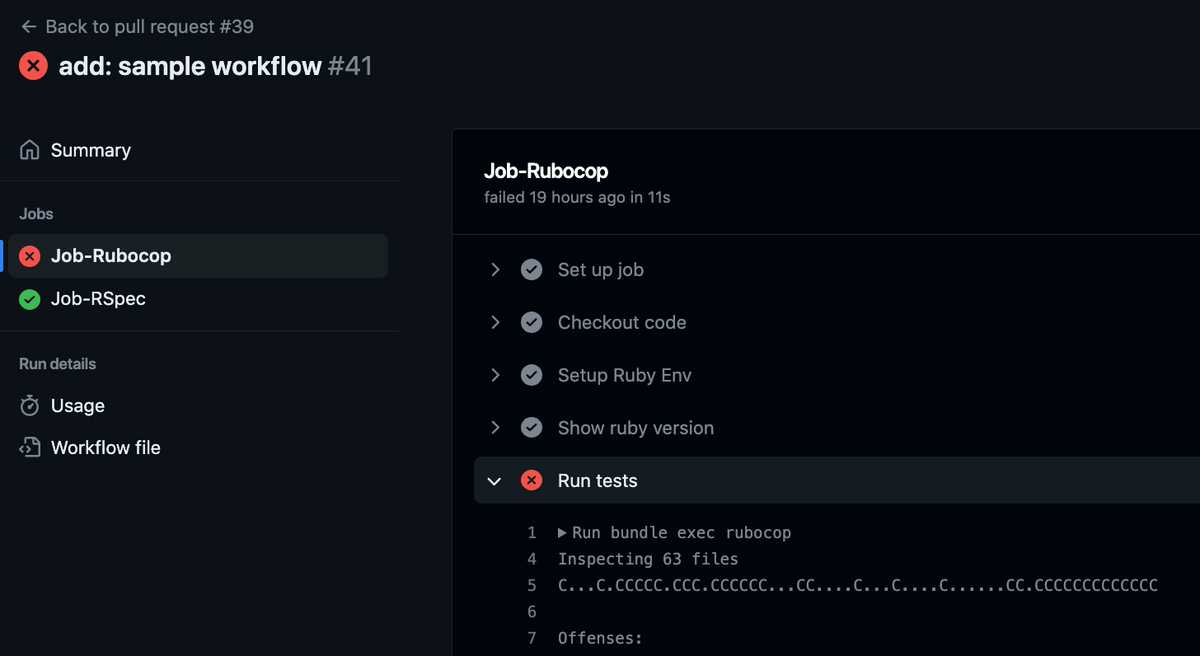Click the check icon for Setup Ruby Env
The height and width of the screenshot is (656, 1200).
click(532, 375)
